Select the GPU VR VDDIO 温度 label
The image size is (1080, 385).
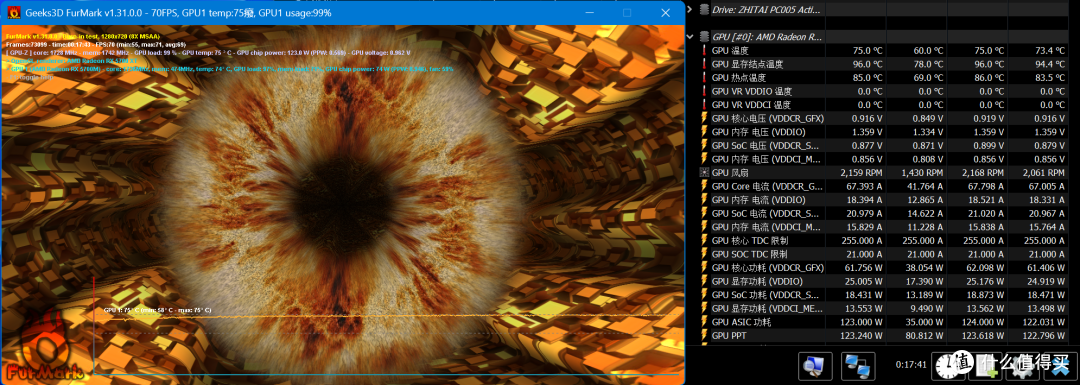752,91
